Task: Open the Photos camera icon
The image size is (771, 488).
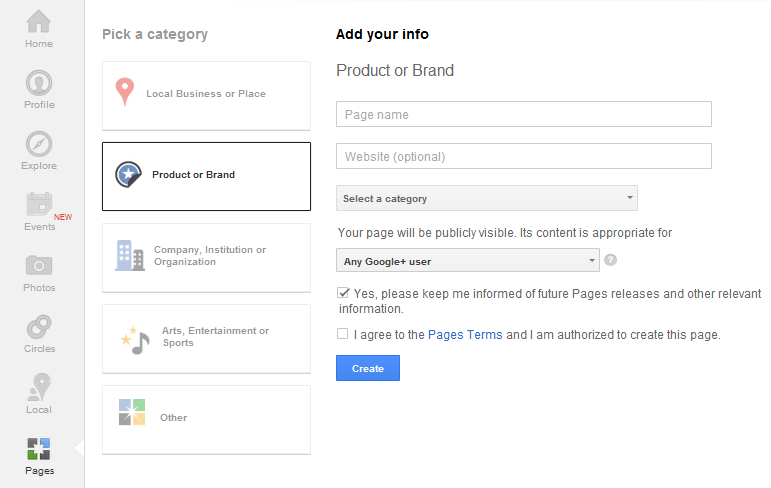Action: pyautogui.click(x=39, y=266)
